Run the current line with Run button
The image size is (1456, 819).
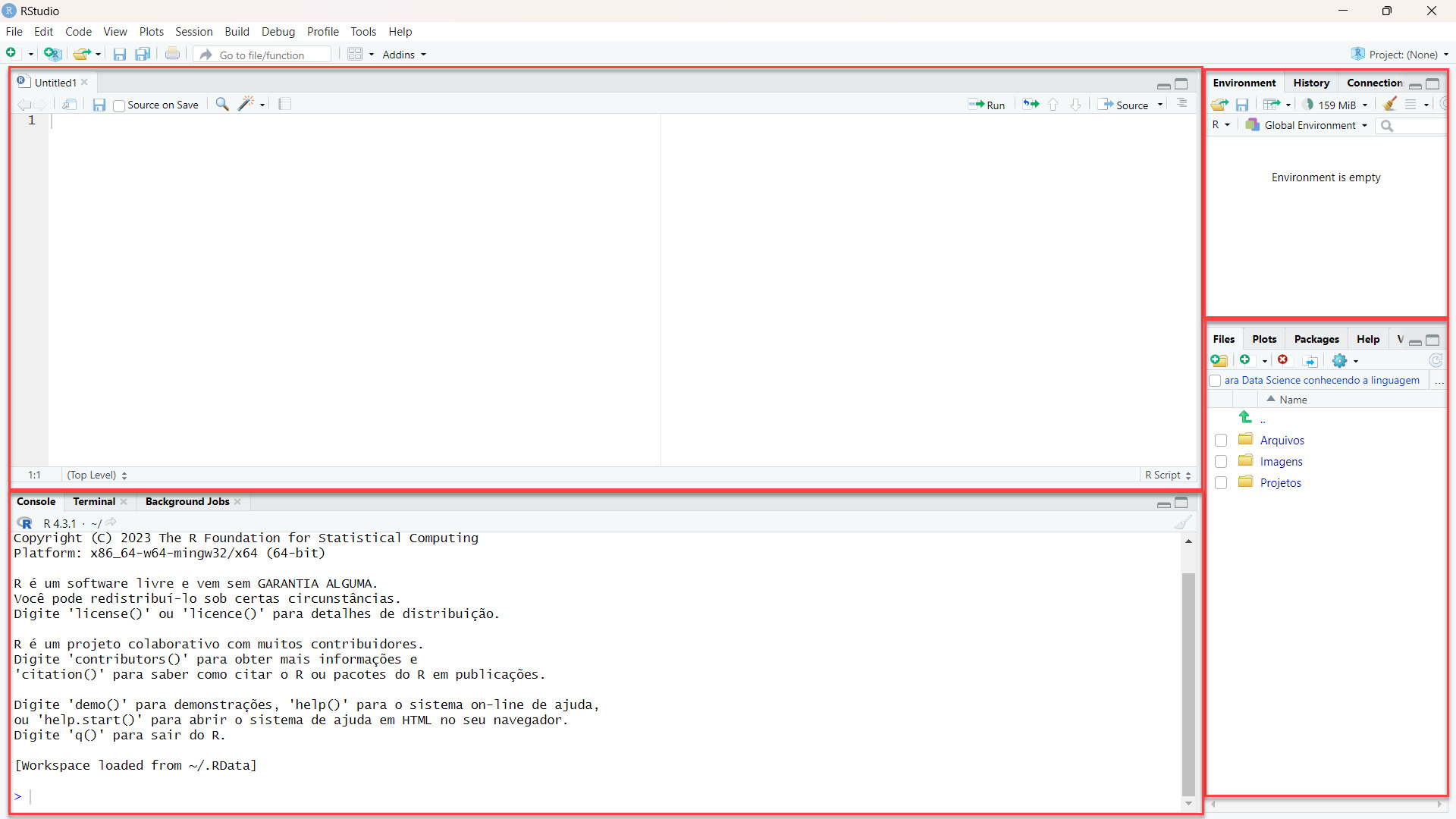[x=987, y=105]
